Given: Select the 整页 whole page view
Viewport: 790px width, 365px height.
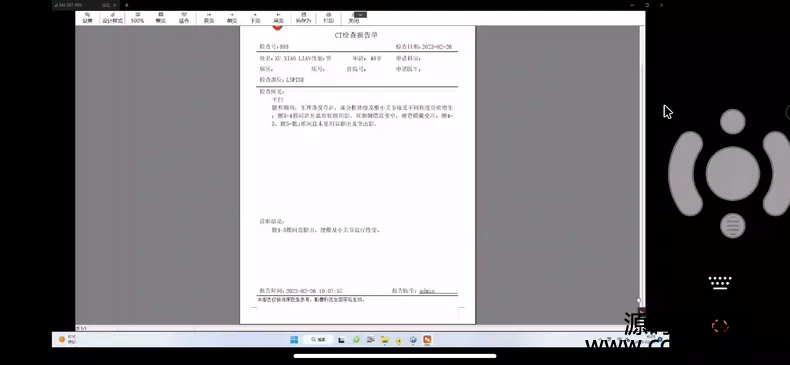Looking at the screenshot, I should click(x=160, y=18).
